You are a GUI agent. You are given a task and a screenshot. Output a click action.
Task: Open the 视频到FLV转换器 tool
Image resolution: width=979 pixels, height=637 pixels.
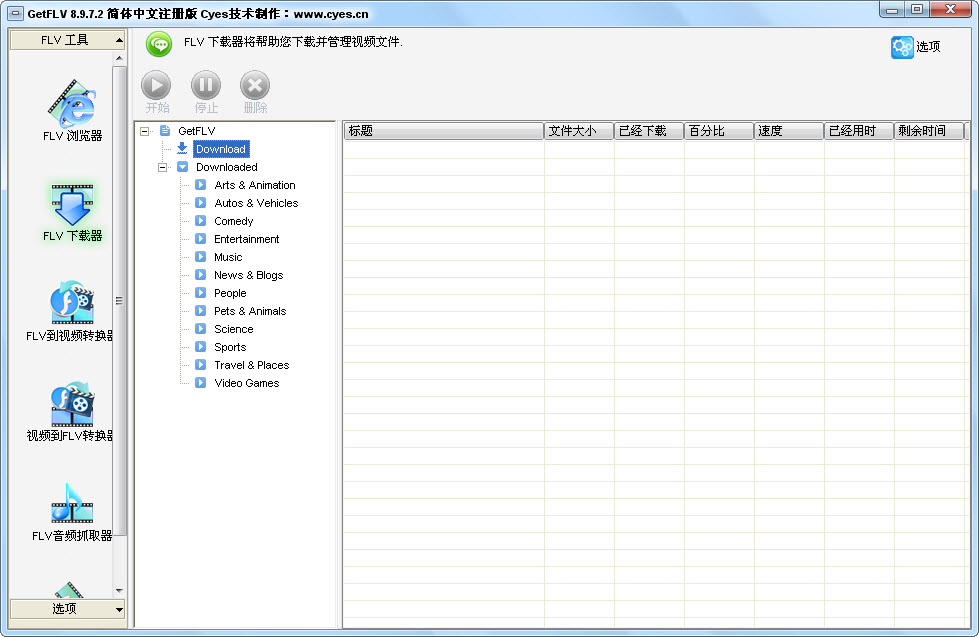70,411
